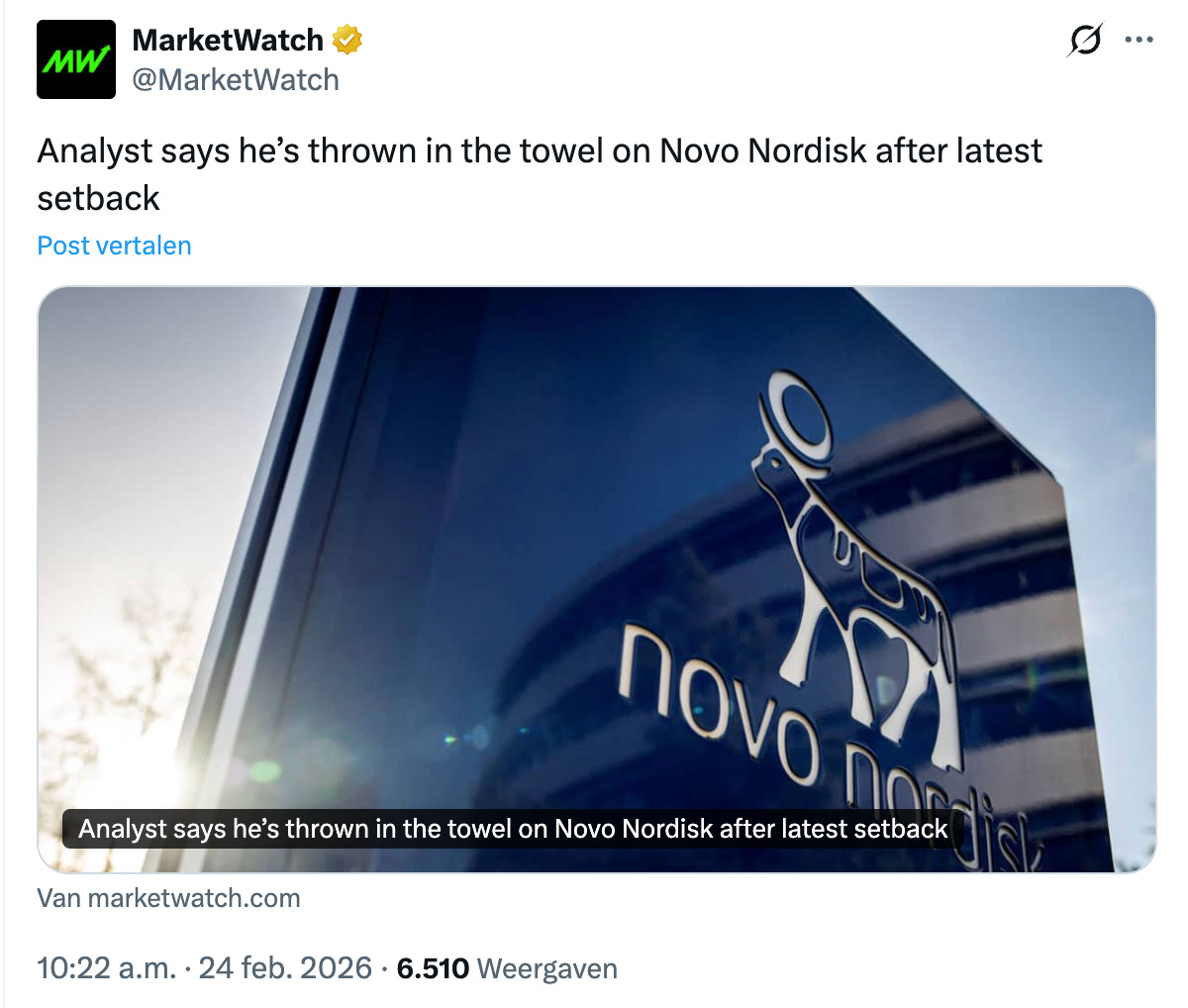Click the 6.510 view count

pyautogui.click(x=433, y=967)
